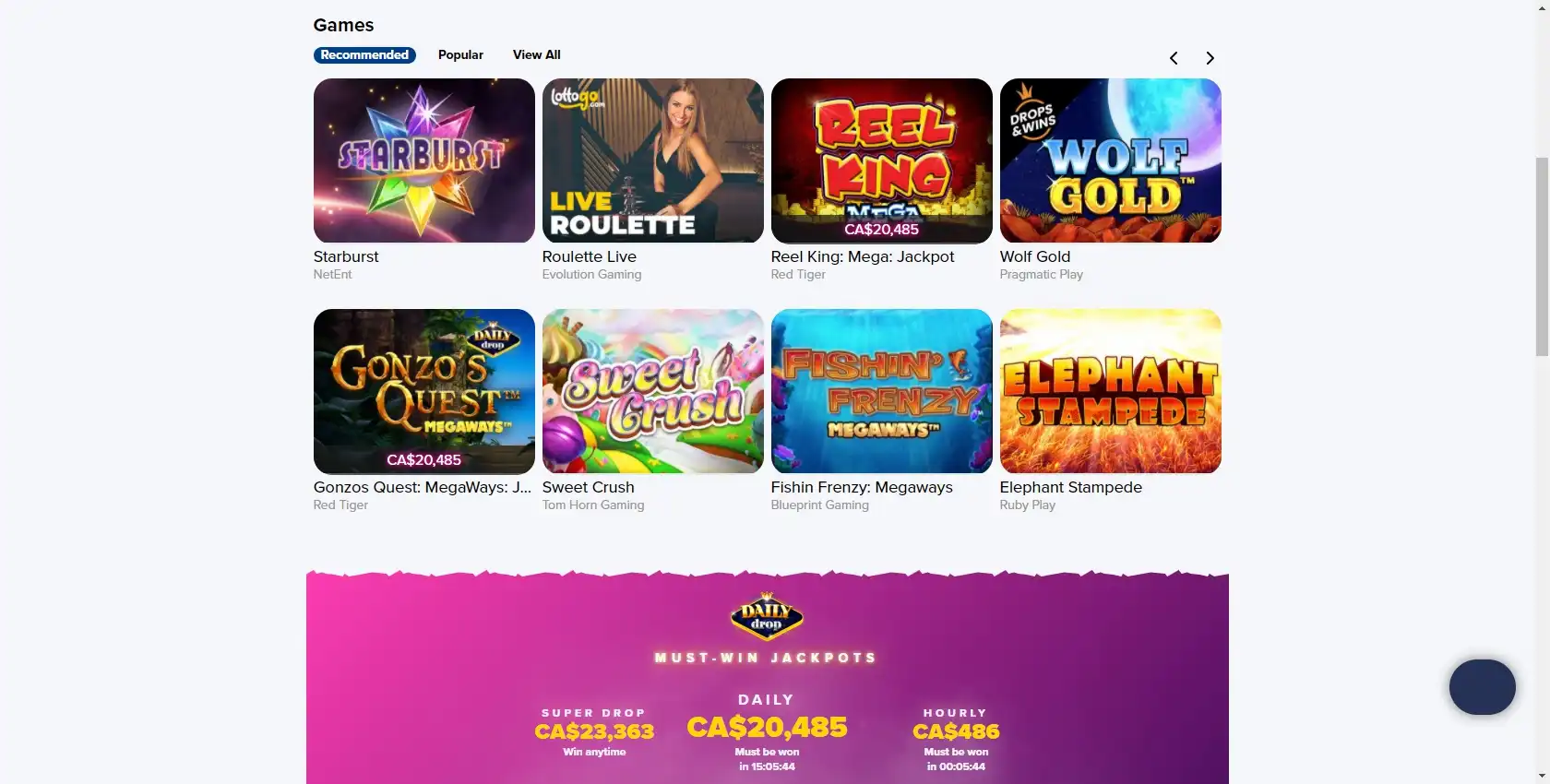Launch the Starburst game thumbnail
This screenshot has height=784, width=1550.
tap(424, 160)
